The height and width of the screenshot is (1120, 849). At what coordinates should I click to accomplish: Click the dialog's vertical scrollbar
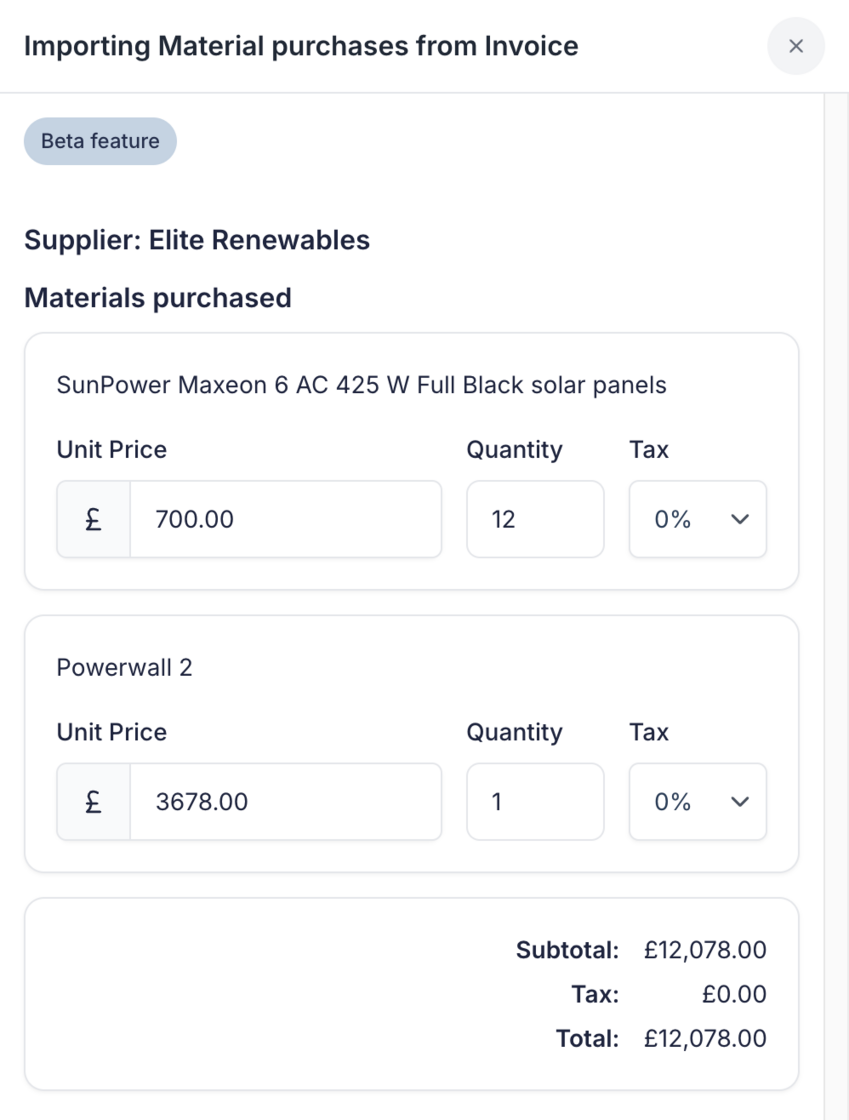835,600
